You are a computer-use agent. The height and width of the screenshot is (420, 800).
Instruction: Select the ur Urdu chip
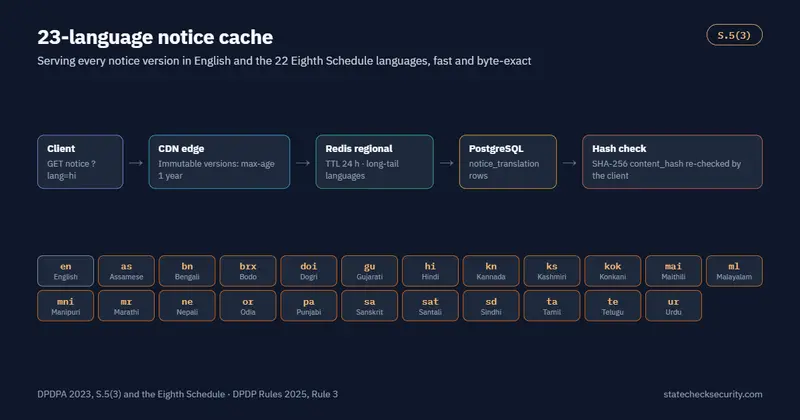[x=673, y=306]
